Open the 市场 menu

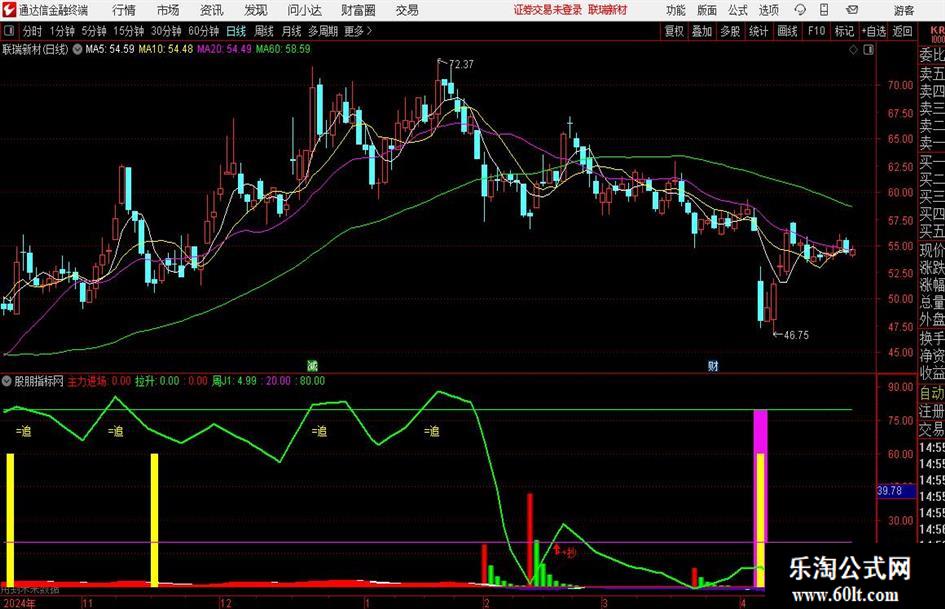168,10
